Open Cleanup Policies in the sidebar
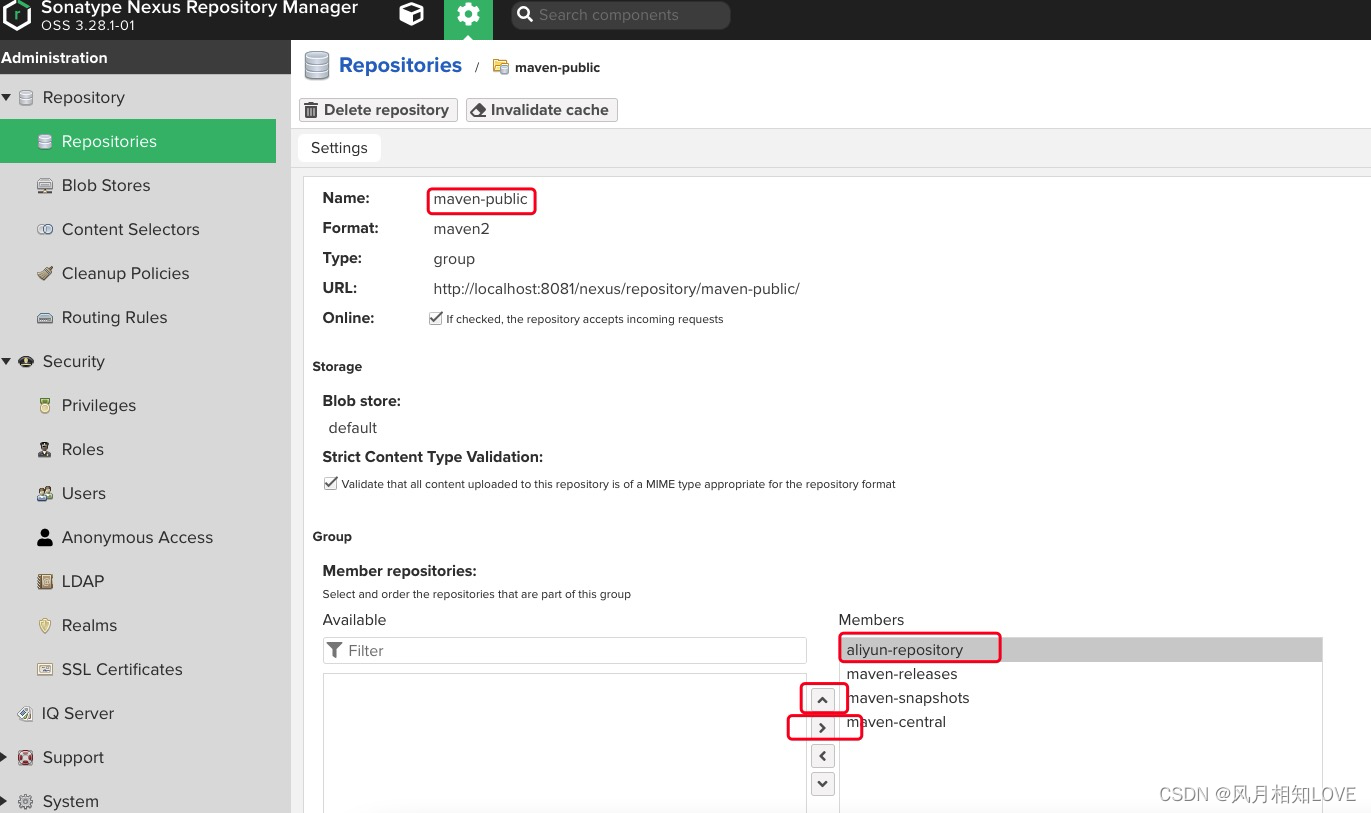The width and height of the screenshot is (1371, 813). (138, 273)
